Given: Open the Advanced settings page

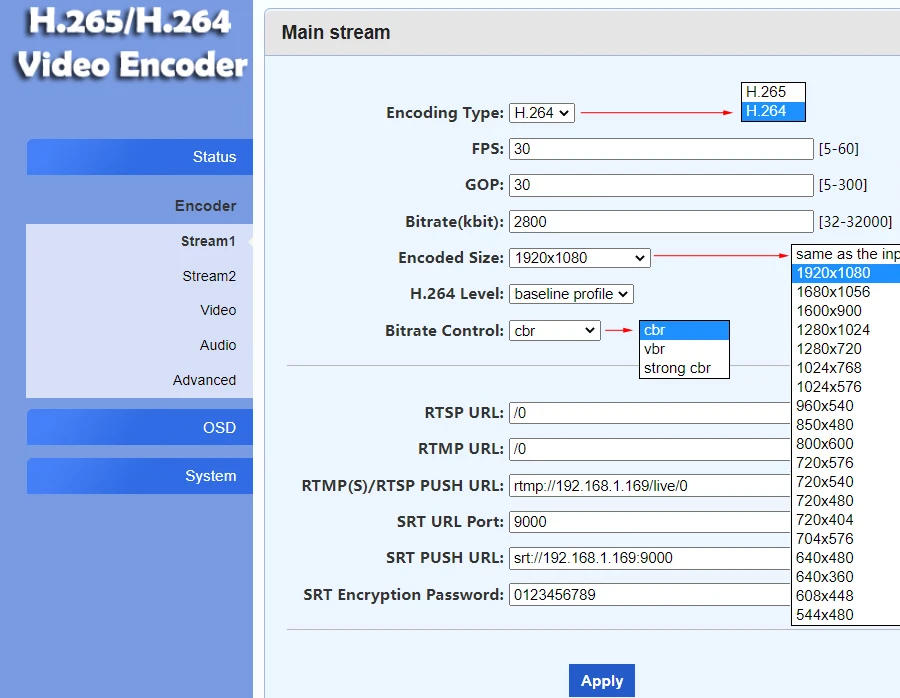Looking at the screenshot, I should [x=204, y=380].
